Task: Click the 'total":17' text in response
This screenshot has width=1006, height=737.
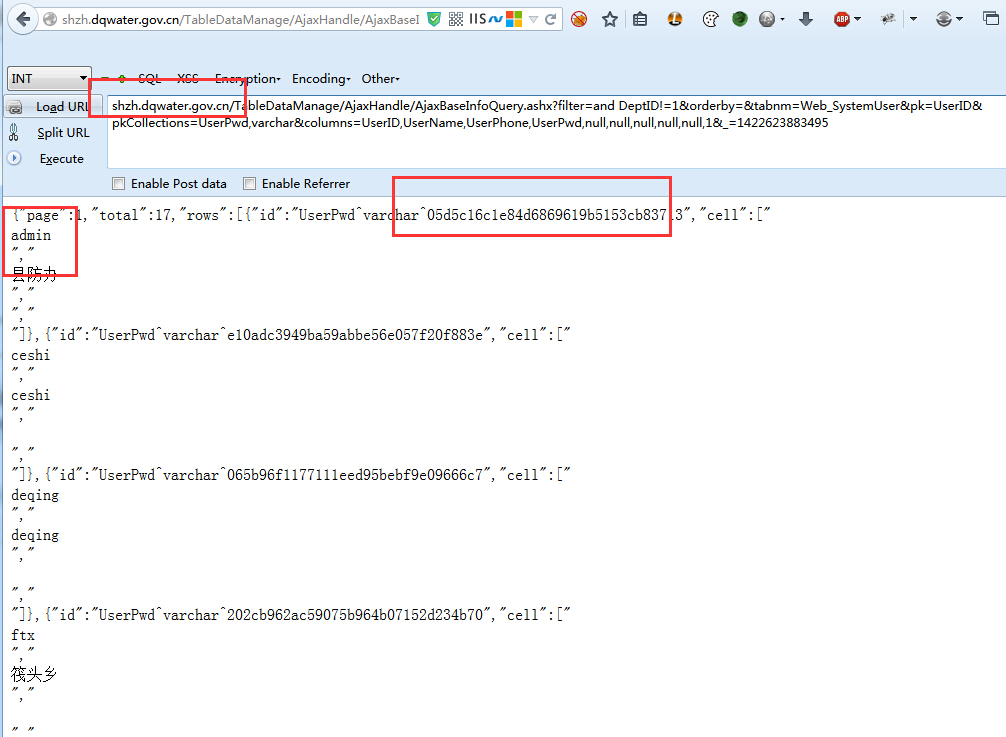Action: (x=133, y=215)
